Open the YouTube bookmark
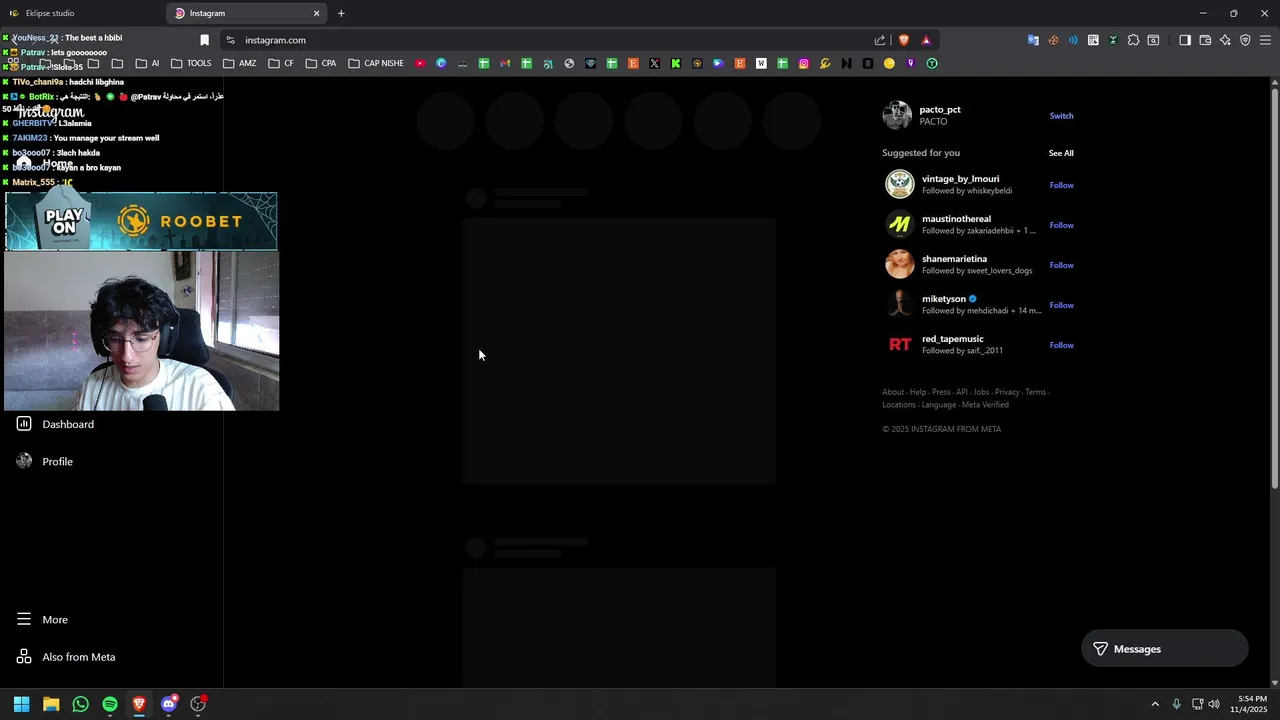Screen dimensions: 1280x720 click(x=420, y=63)
